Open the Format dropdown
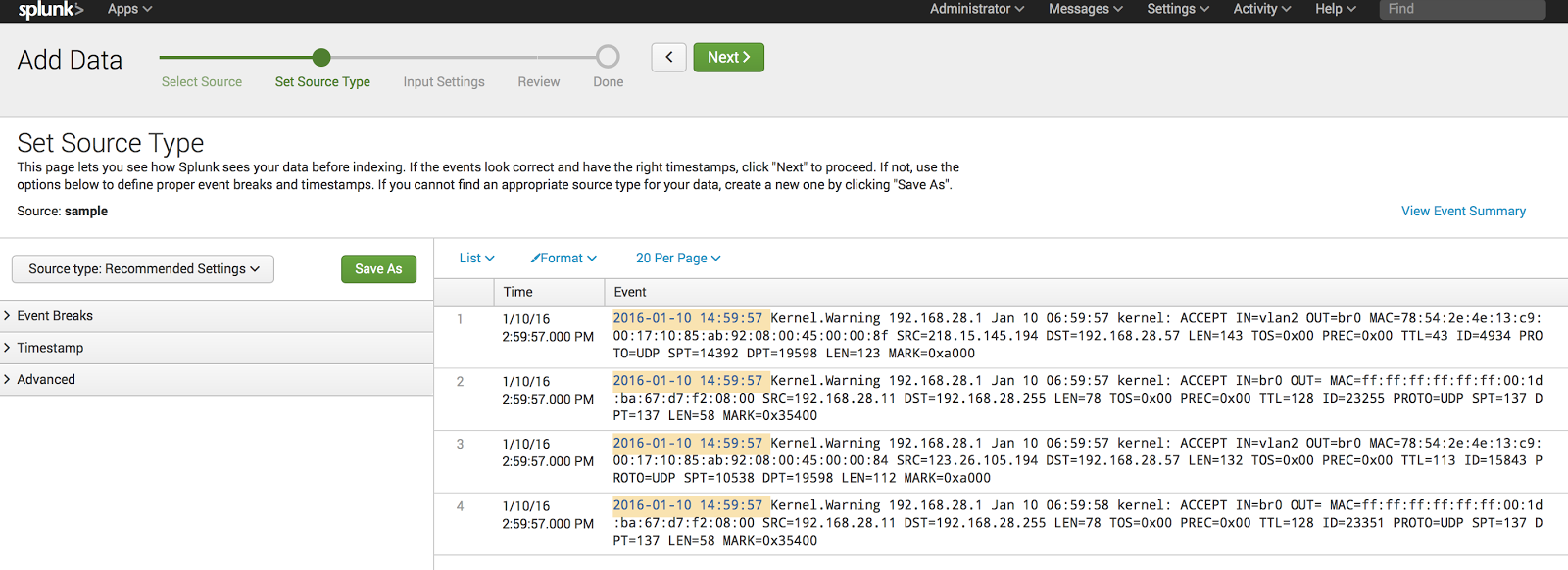This screenshot has width=1568, height=570. [x=563, y=258]
